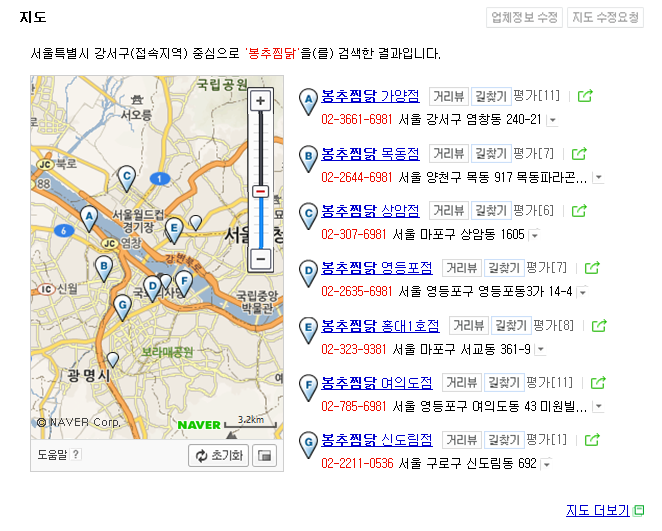Open 거리뷰 for 가양점

449,96
